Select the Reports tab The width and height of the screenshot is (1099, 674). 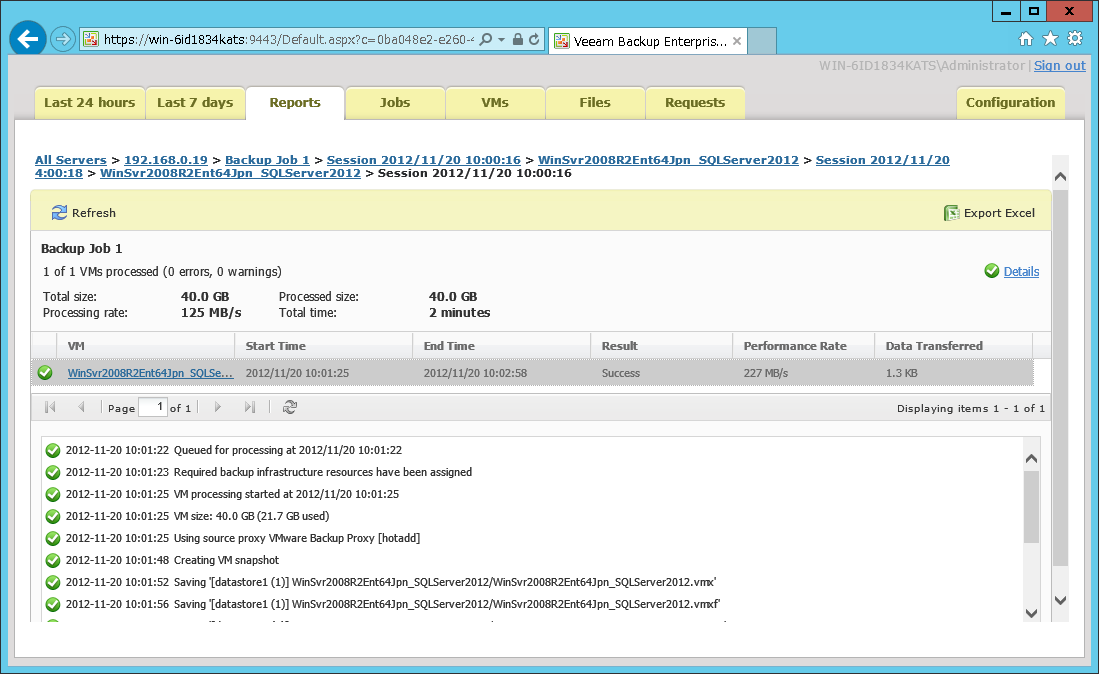click(x=295, y=103)
